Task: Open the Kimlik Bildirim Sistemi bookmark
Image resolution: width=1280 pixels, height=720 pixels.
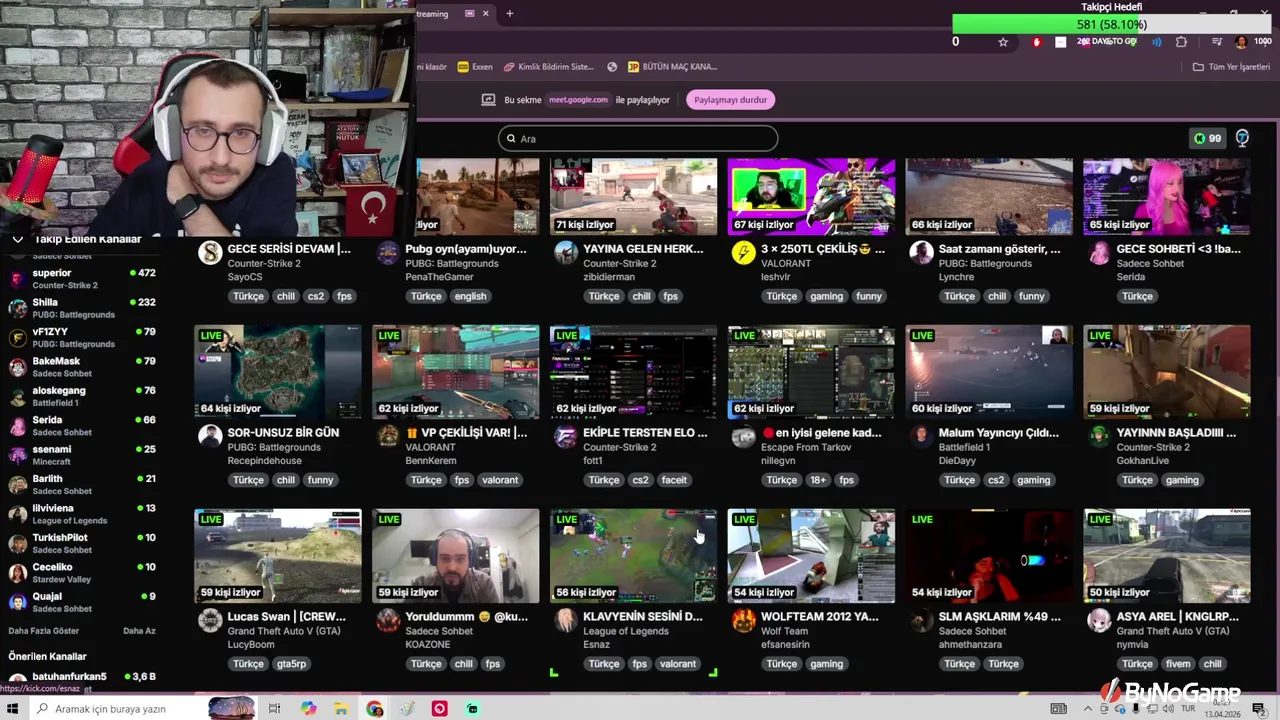Action: 549,67
